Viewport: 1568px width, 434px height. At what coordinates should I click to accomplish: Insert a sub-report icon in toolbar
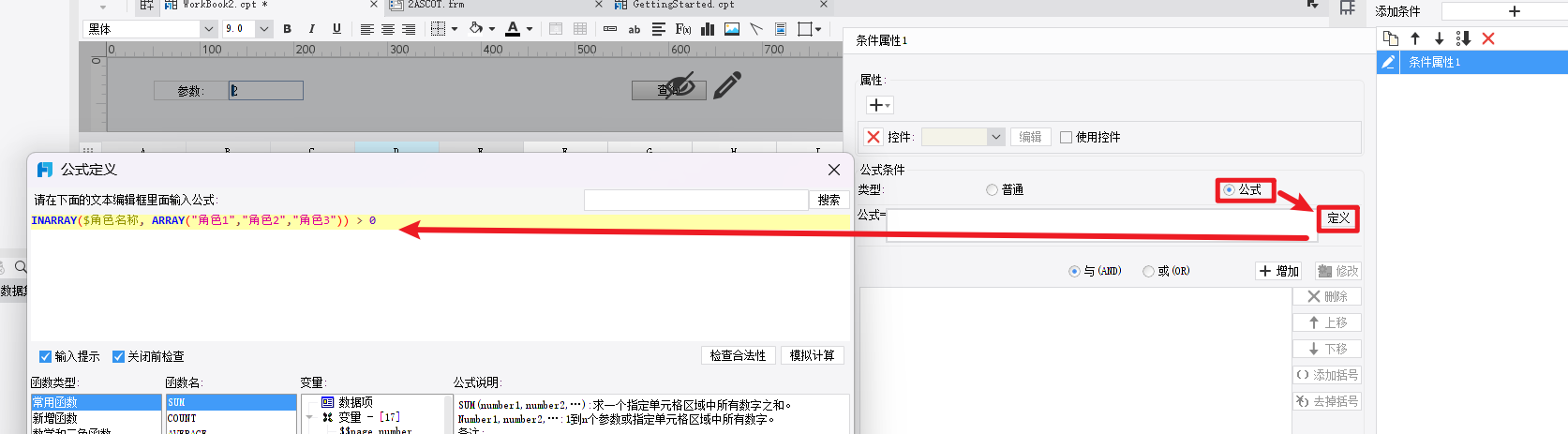coord(781,29)
